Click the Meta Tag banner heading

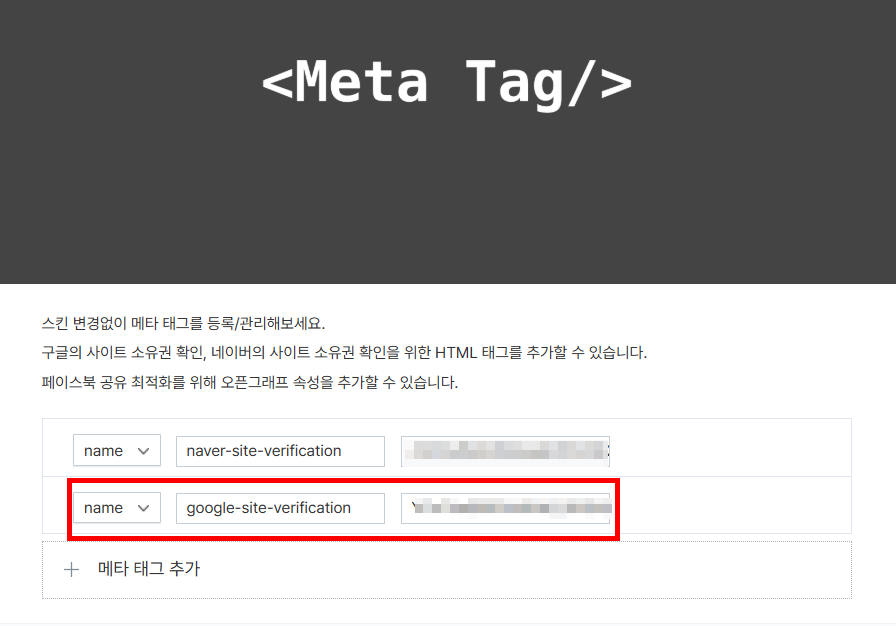pyautogui.click(x=447, y=80)
